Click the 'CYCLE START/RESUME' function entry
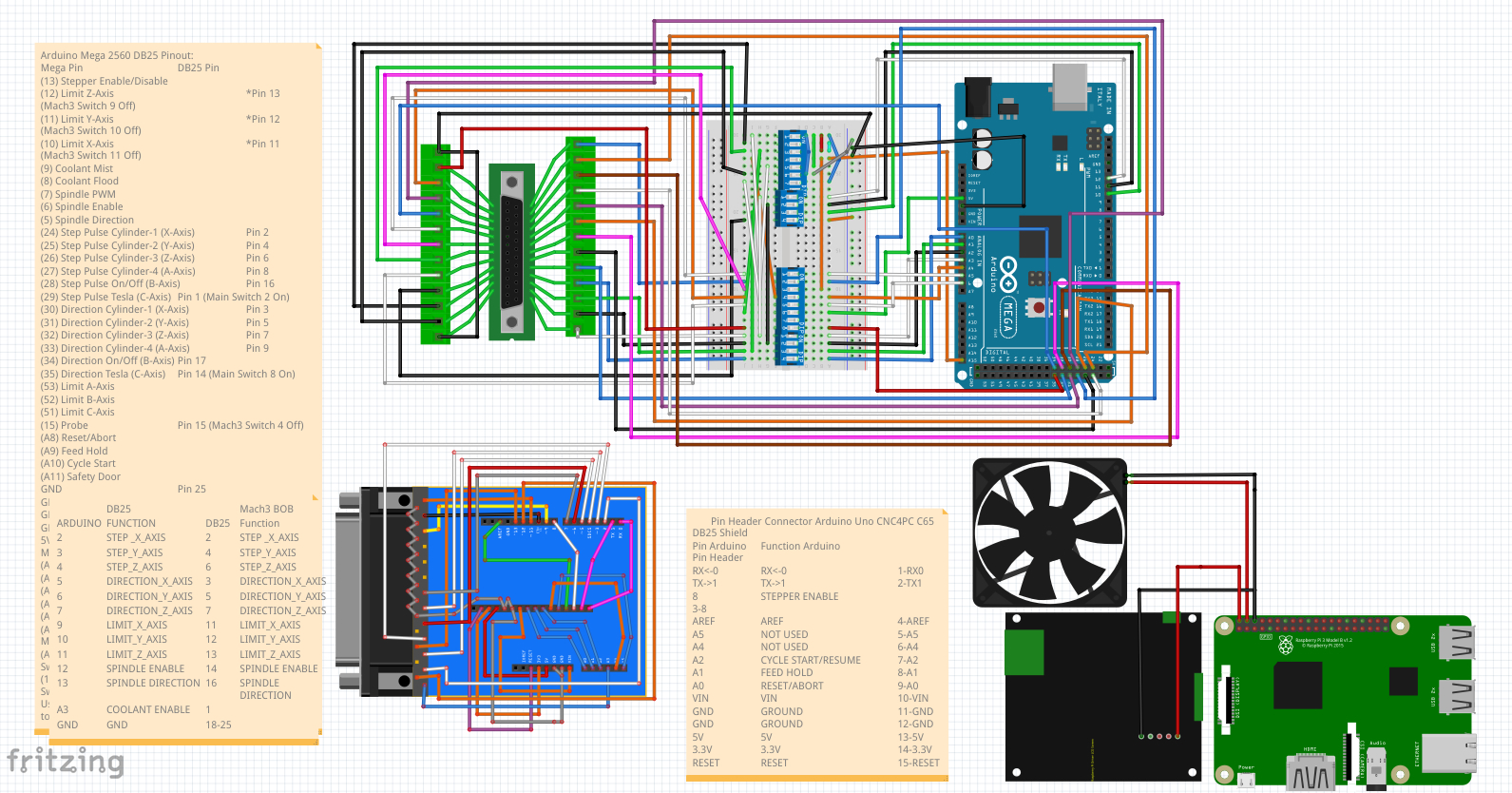Image resolution: width=1512 pixels, height=793 pixels. pos(811,660)
